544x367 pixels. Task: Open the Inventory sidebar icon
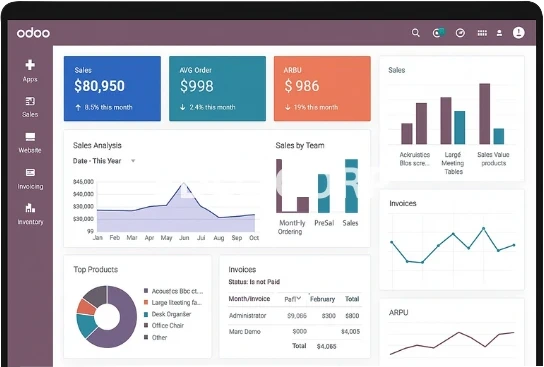point(30,208)
